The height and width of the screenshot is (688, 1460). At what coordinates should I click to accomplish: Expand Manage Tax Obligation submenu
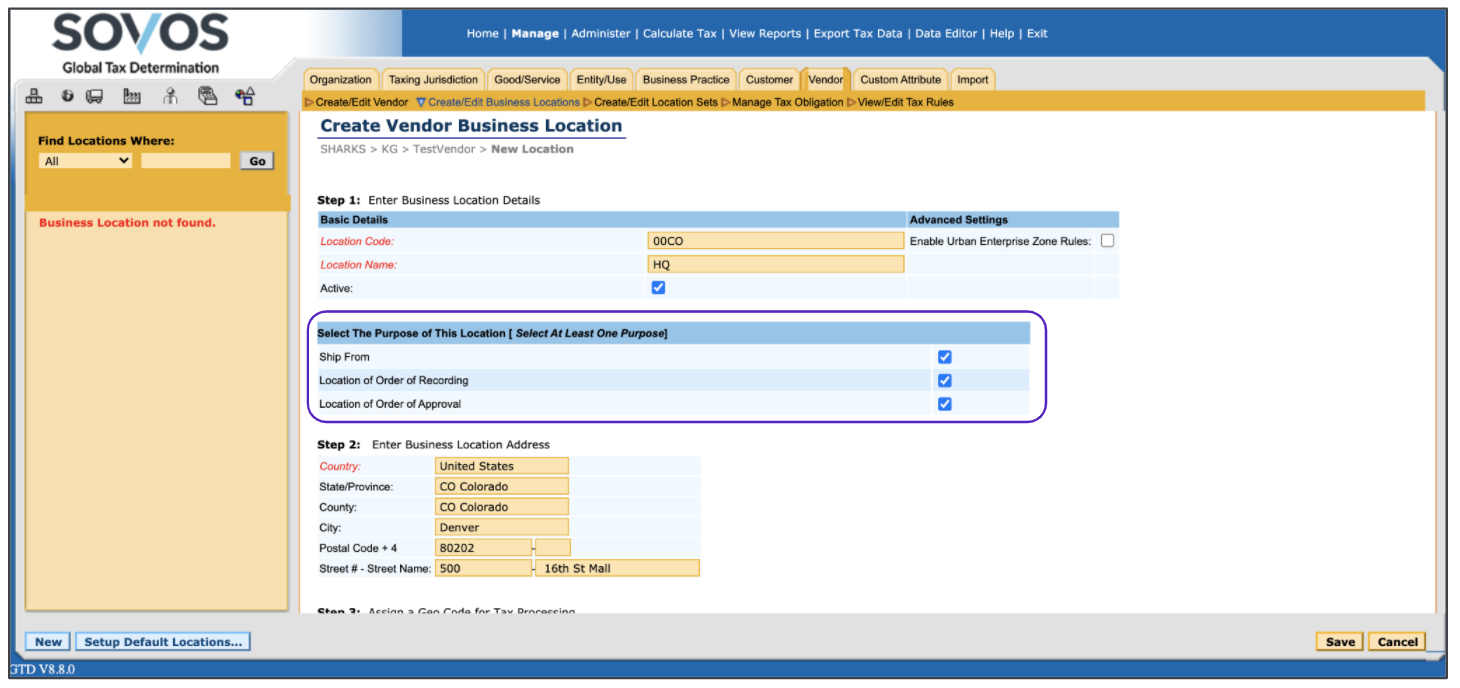(x=787, y=102)
